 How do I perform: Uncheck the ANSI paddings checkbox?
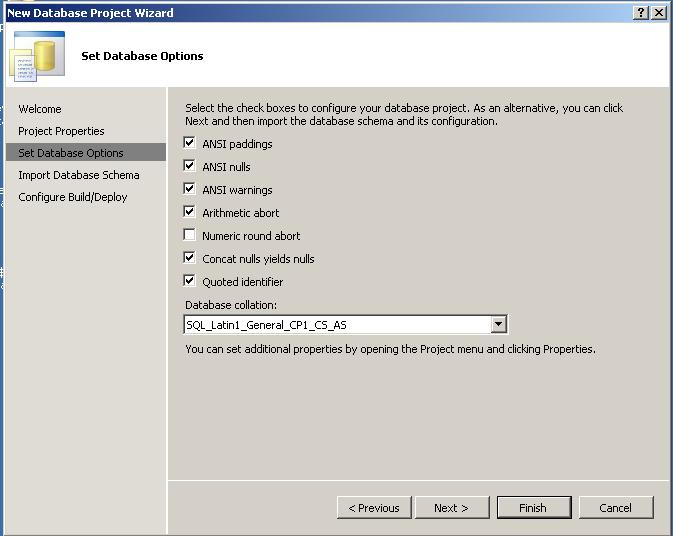click(x=189, y=143)
